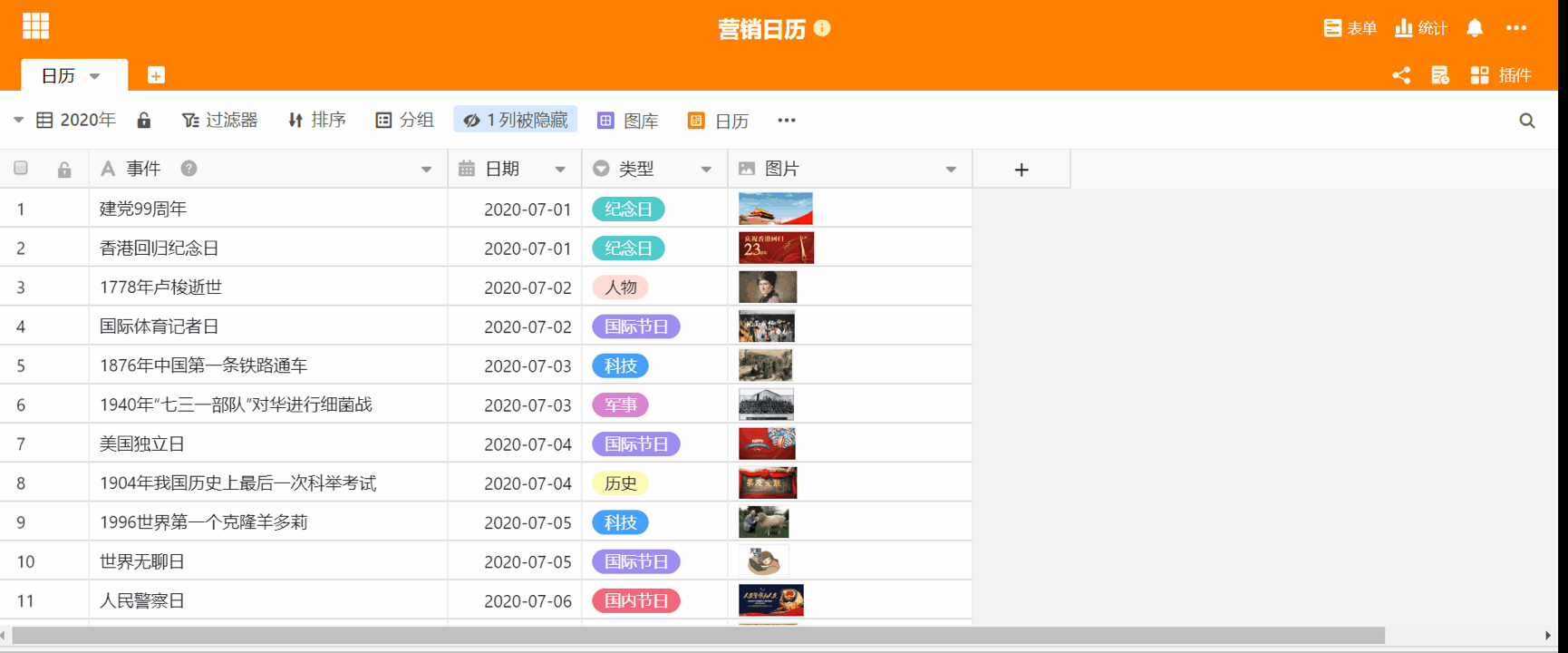
Task: Add a new column with plus button
Action: coord(1021,170)
